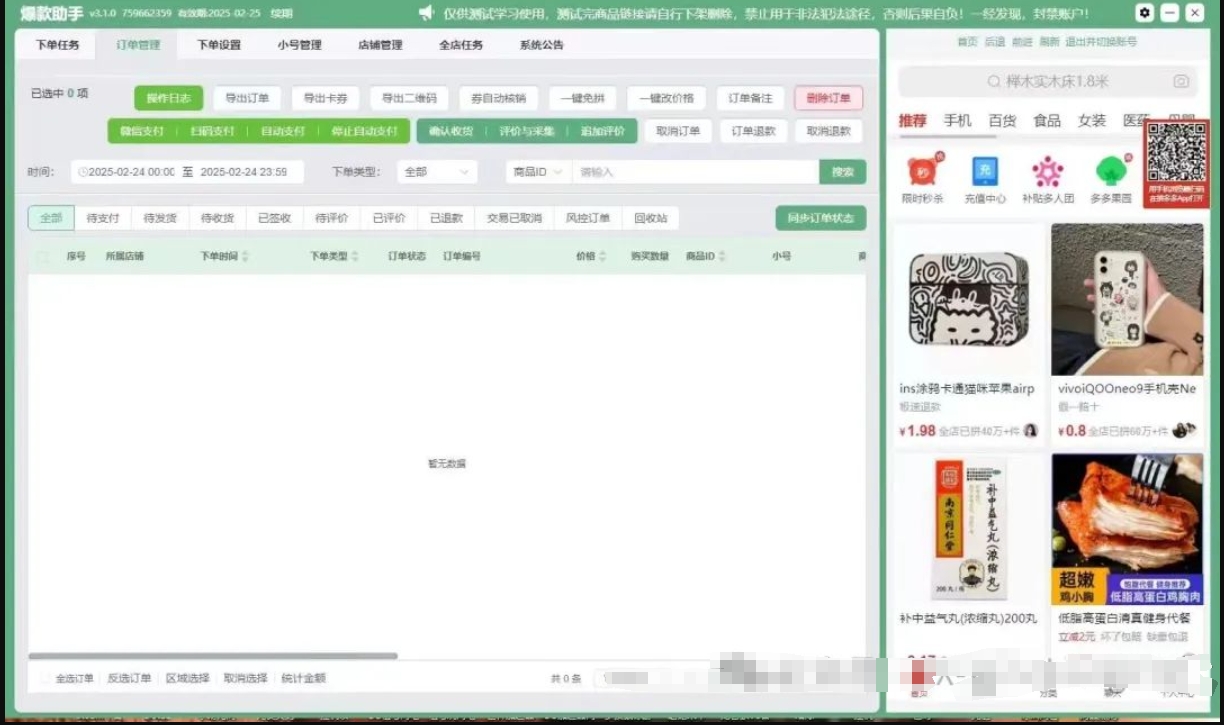Image resolution: width=1224 pixels, height=725 pixels.
Task: Switch to 小号管理 tab
Action: point(300,45)
